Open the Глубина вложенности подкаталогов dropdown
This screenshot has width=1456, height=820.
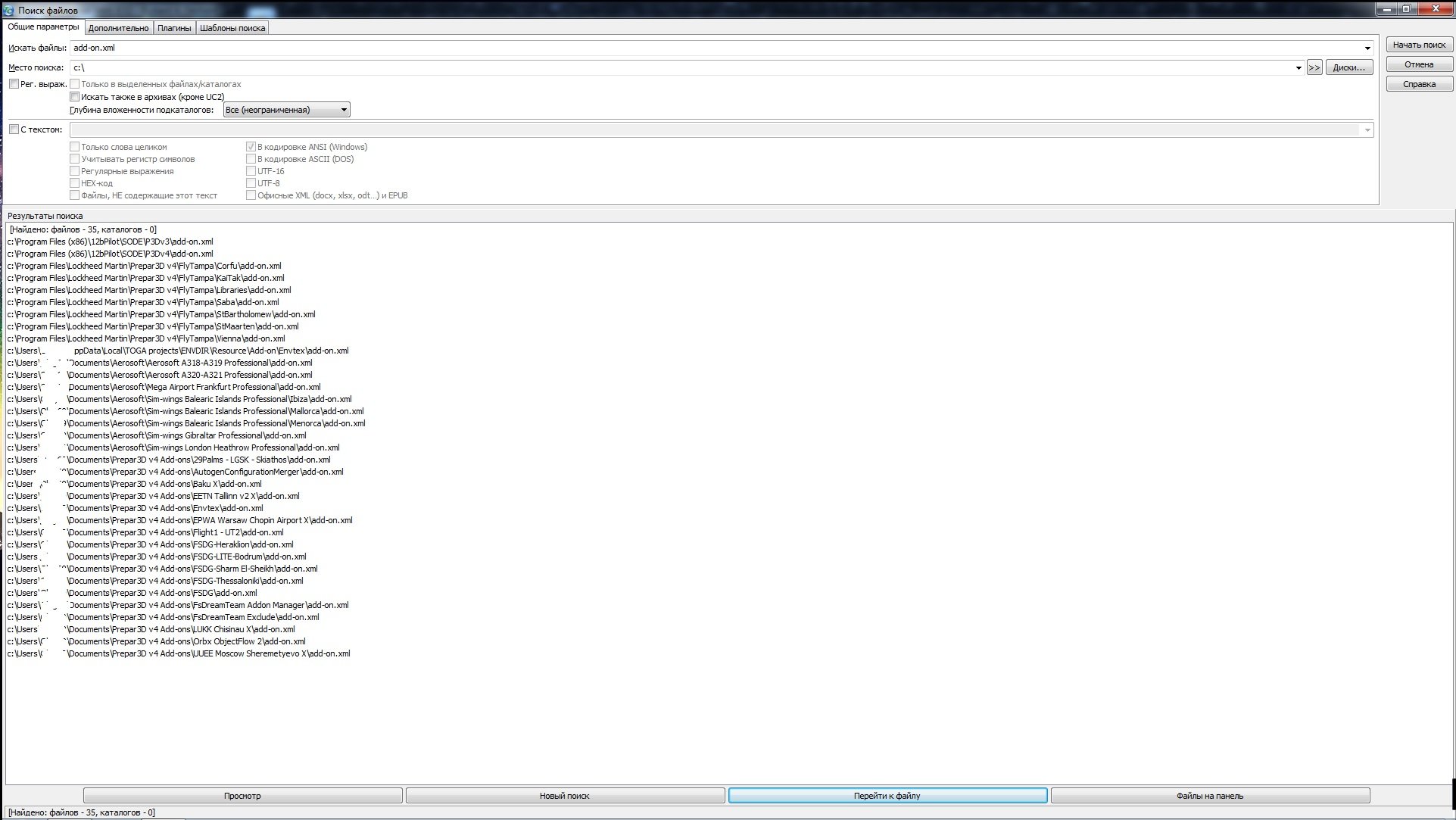(286, 110)
